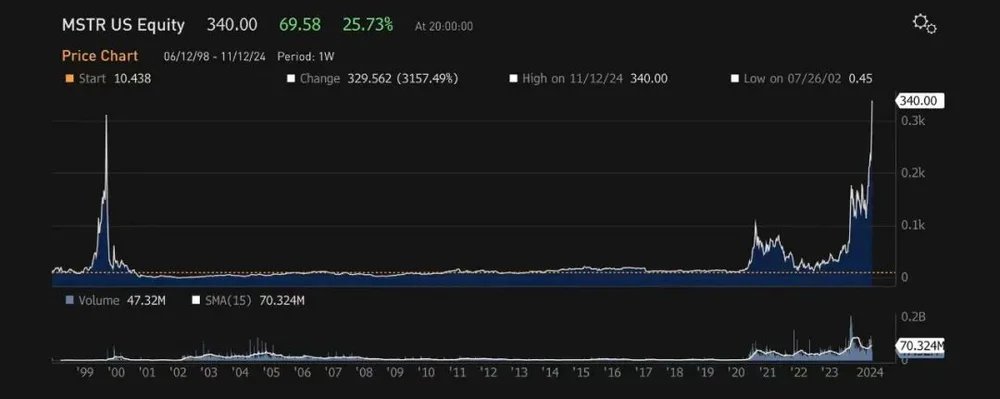
Task: Click the green 69.58 price change
Action: 300,25
